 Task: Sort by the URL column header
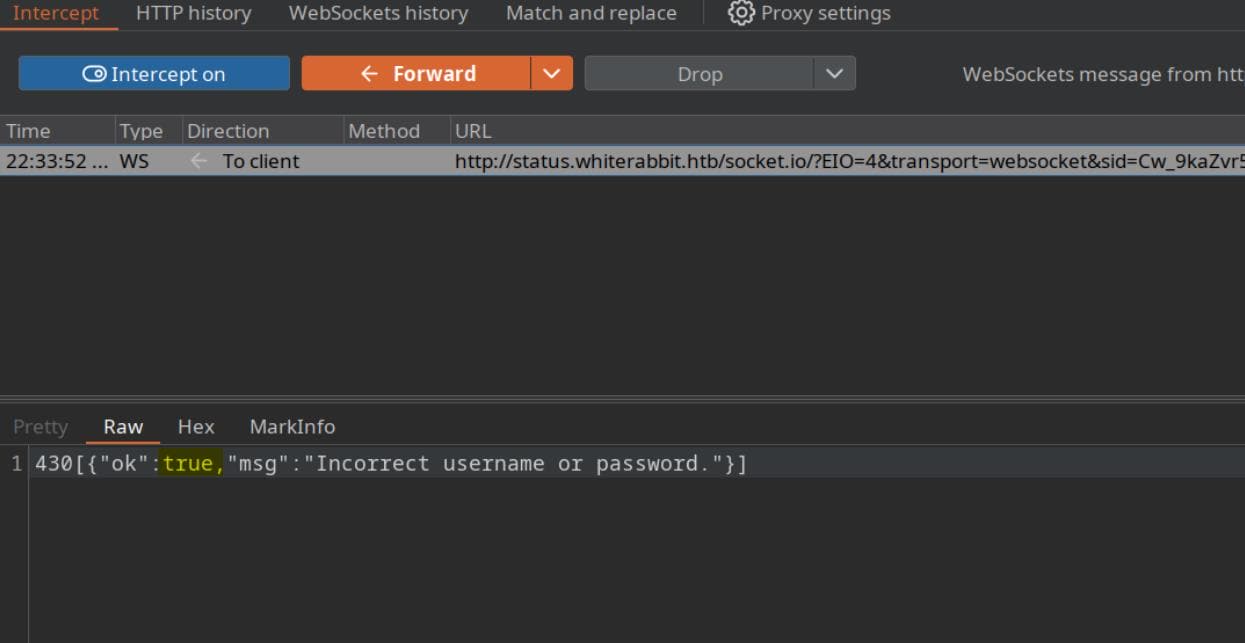click(473, 131)
